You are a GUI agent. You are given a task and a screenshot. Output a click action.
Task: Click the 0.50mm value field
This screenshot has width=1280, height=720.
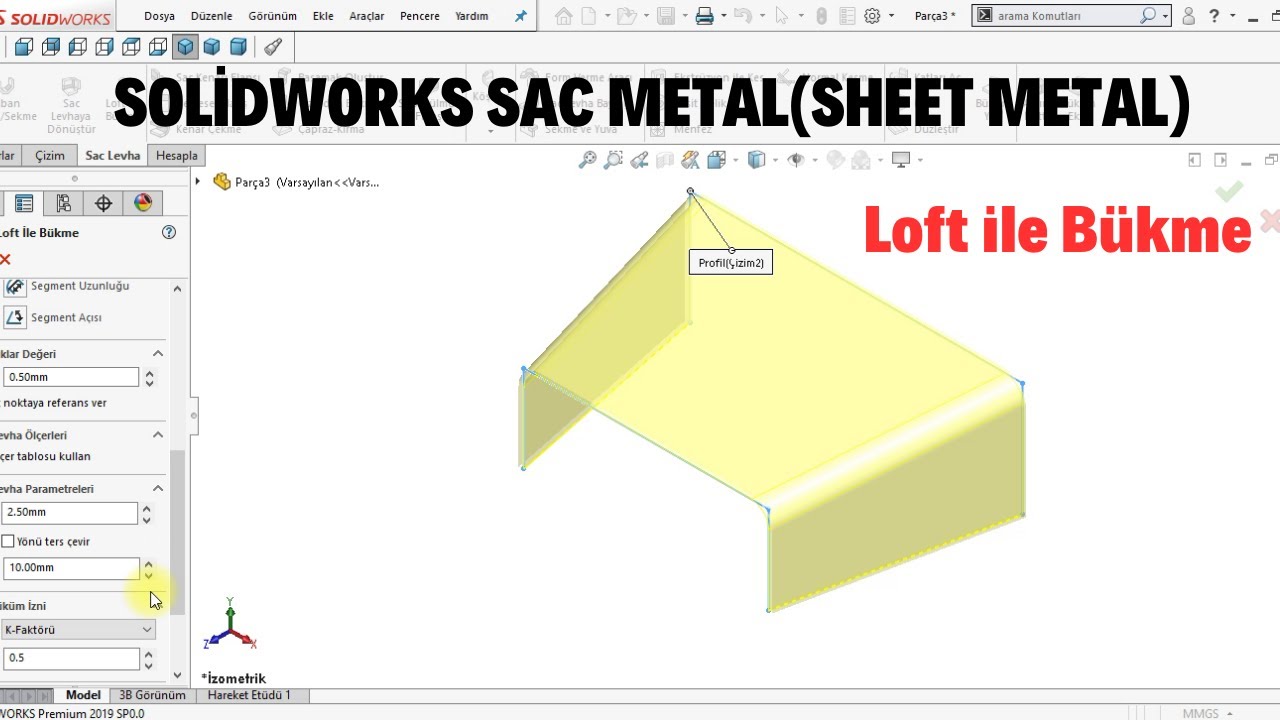(x=70, y=377)
